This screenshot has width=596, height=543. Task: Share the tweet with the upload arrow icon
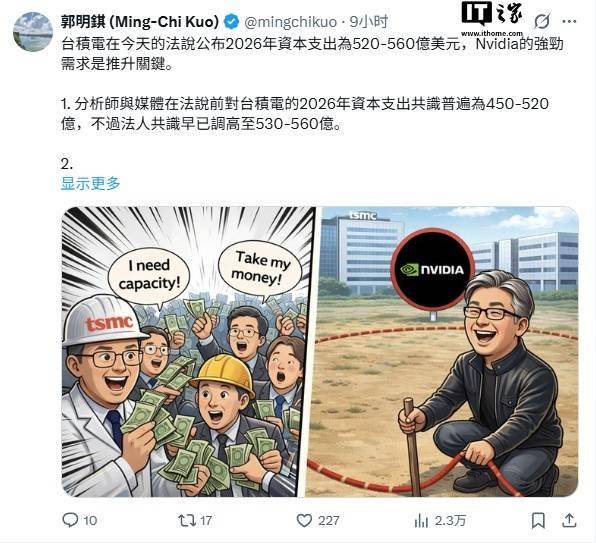tap(569, 520)
